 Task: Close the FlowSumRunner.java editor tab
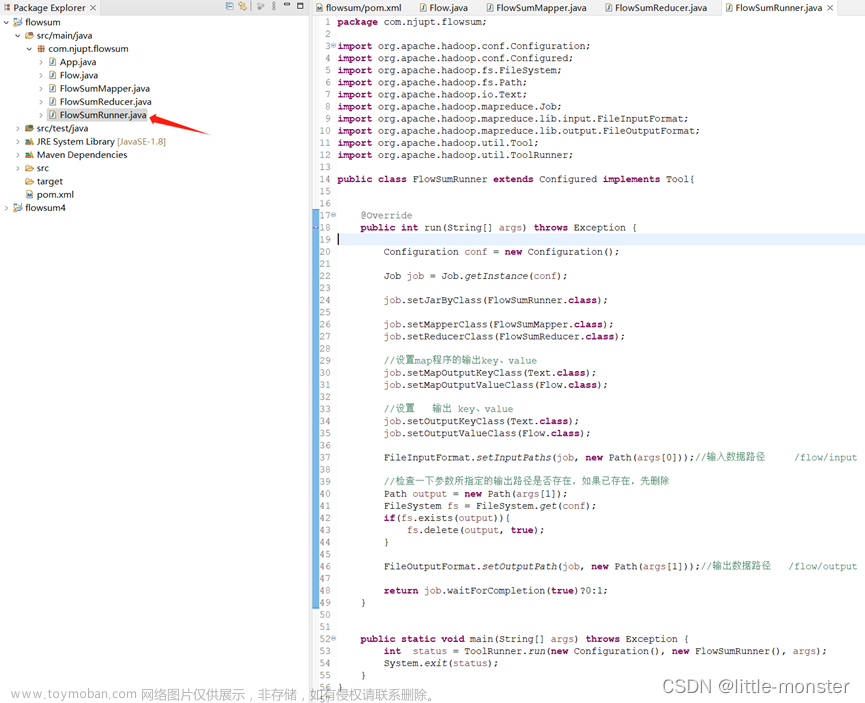830,8
